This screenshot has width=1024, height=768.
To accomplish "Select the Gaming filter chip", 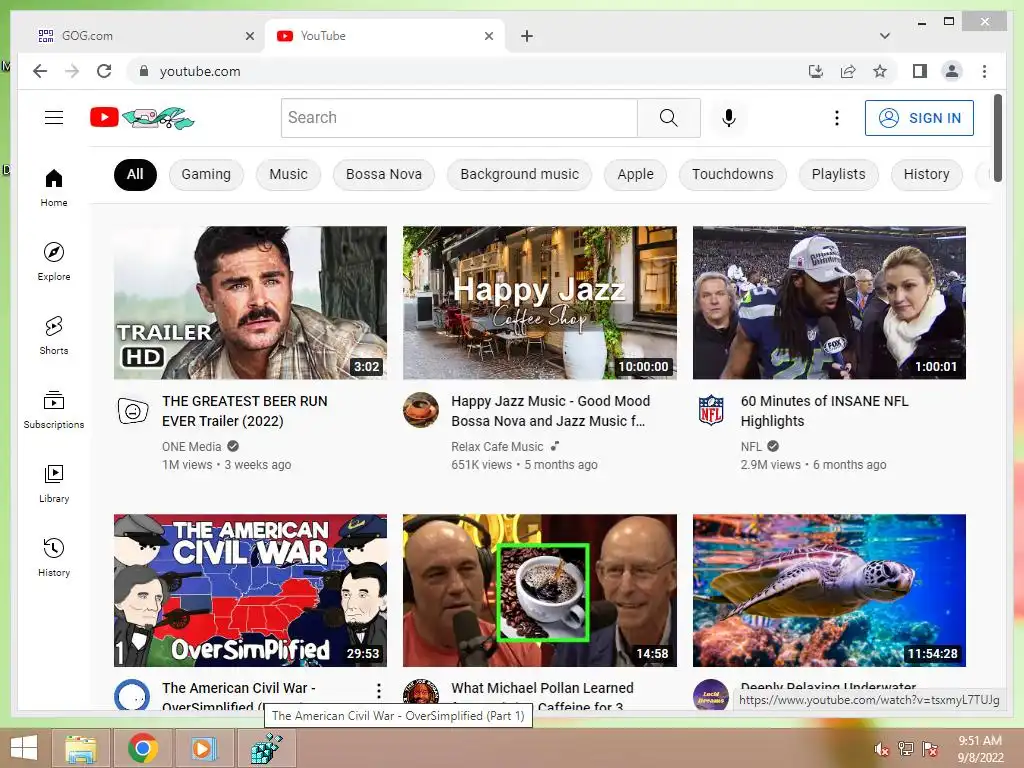I will (x=206, y=174).
